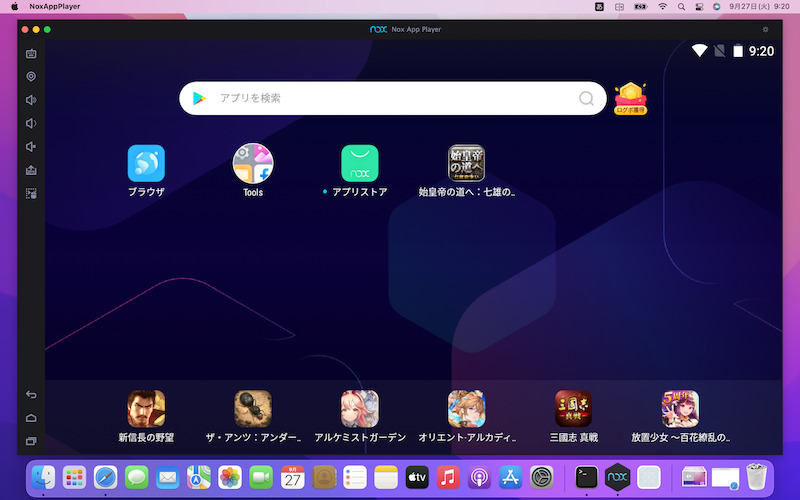The height and width of the screenshot is (500, 800).
Task: Launch the ブラウザ browser app
Action: click(146, 163)
